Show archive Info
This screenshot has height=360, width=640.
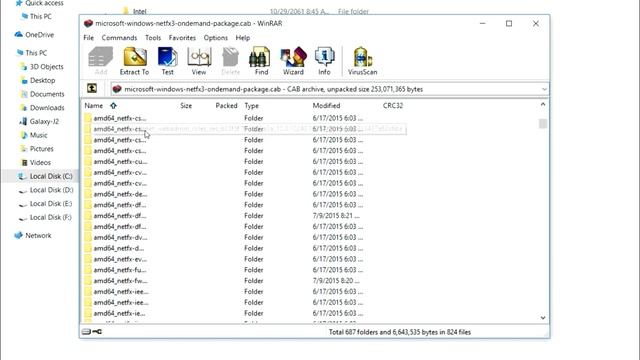(324, 61)
